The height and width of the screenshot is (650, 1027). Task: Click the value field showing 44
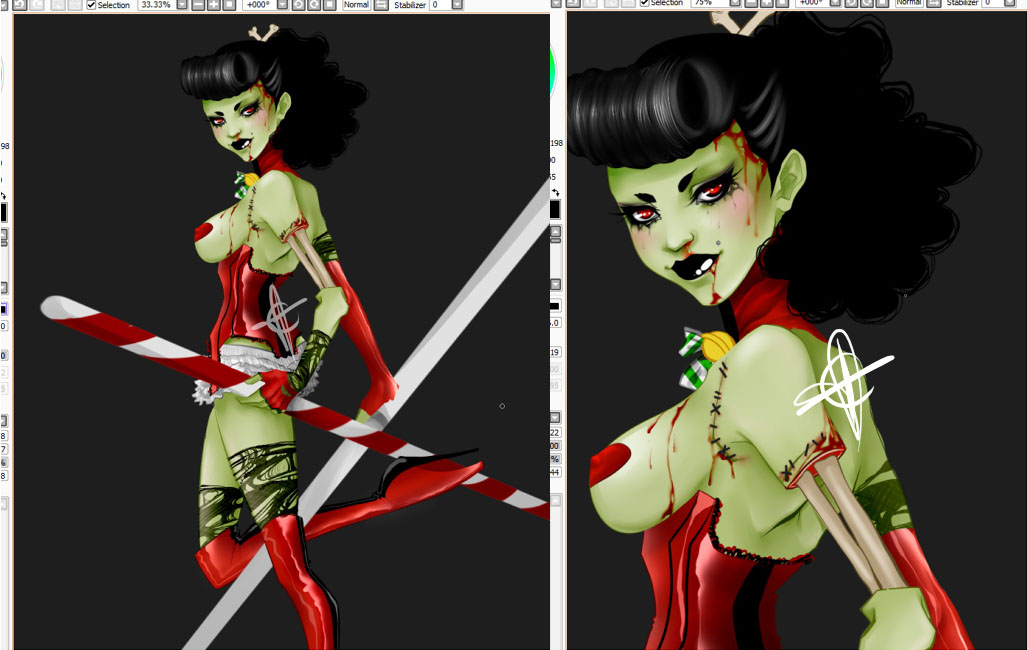tap(555, 472)
